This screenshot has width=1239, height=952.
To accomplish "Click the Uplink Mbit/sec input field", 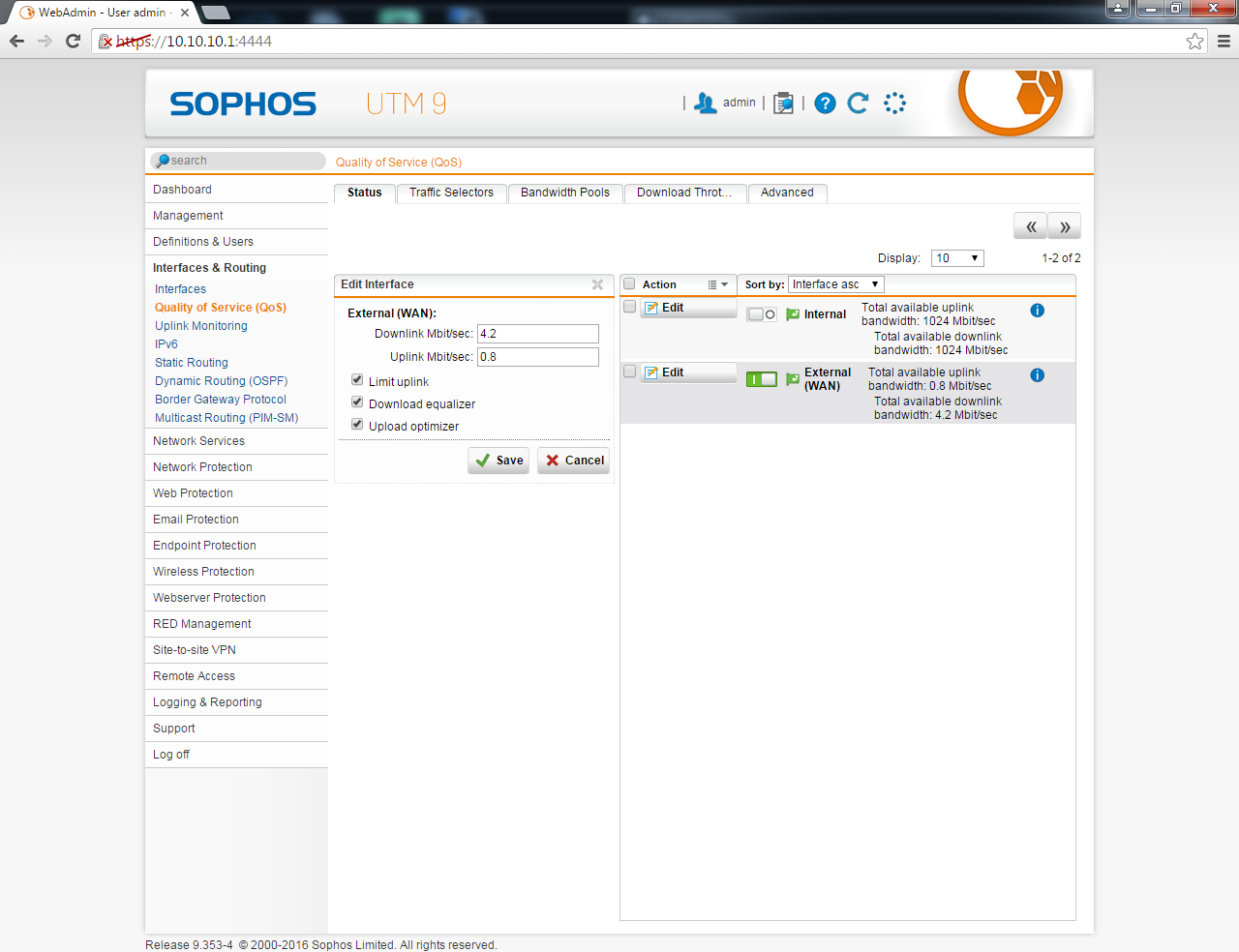I will click(x=538, y=357).
